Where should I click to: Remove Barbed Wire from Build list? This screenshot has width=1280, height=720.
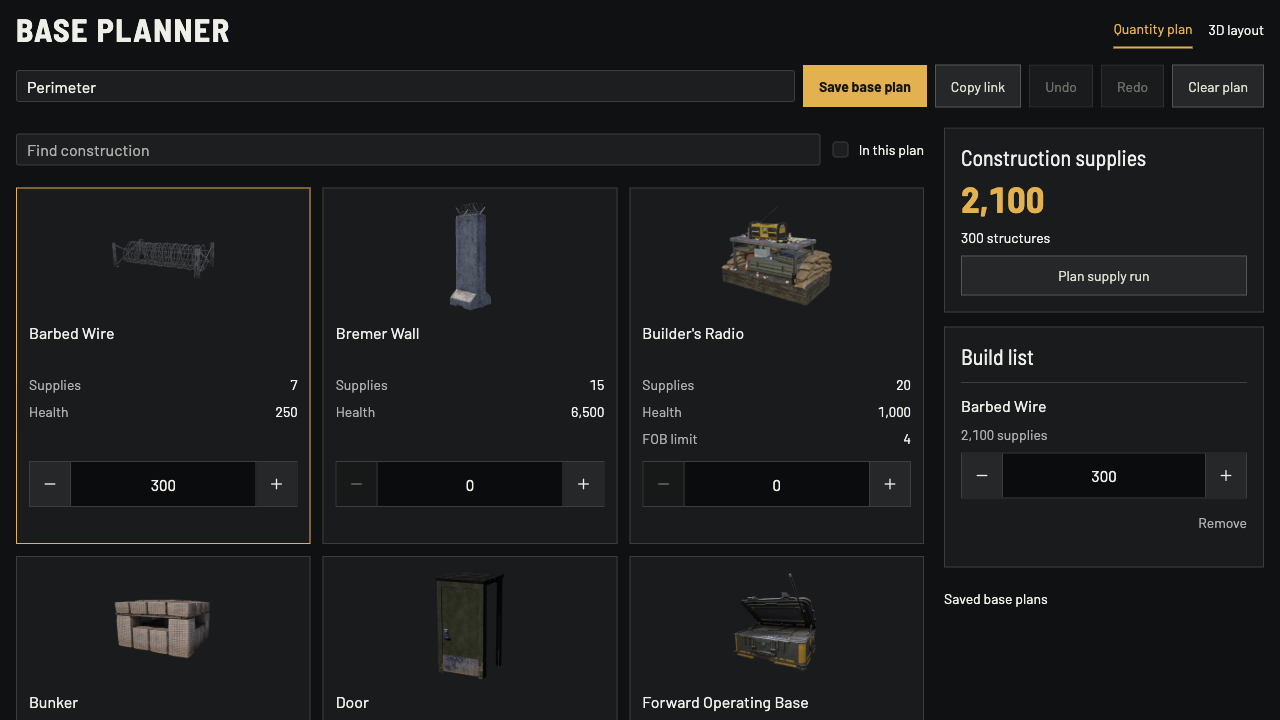pos(1222,523)
